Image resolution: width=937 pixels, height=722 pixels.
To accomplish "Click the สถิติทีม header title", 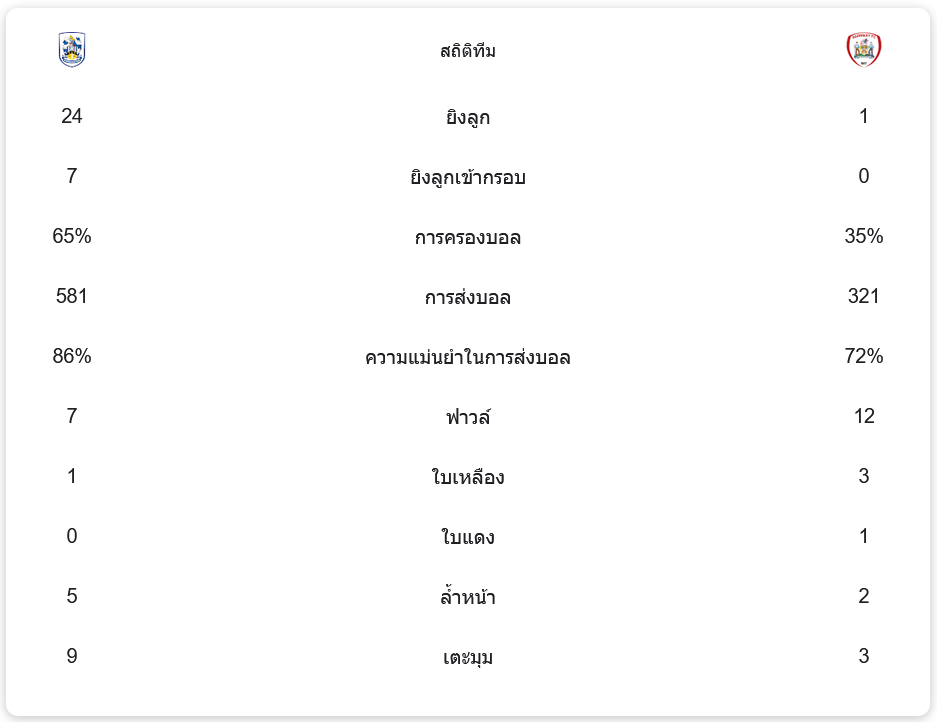I will tap(468, 51).
